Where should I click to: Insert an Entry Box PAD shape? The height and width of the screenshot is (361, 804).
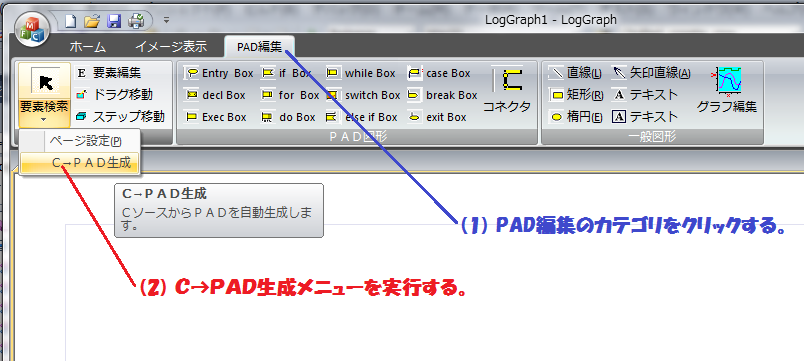click(x=219, y=73)
